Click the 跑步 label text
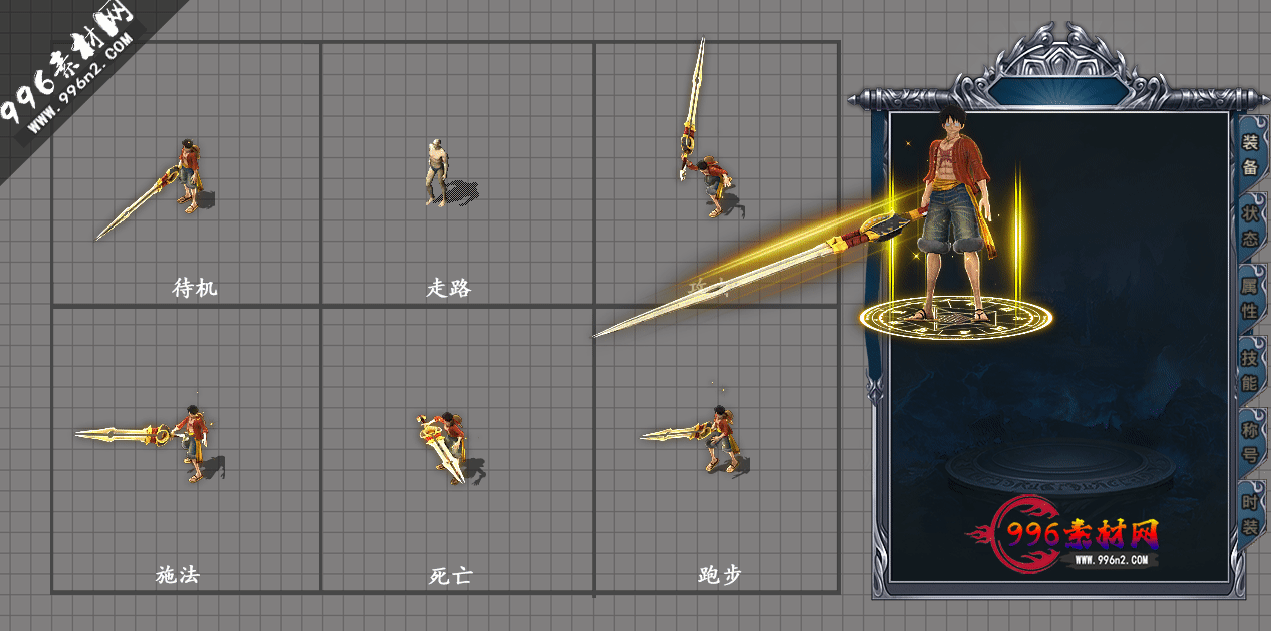Image resolution: width=1271 pixels, height=631 pixels. point(720,575)
